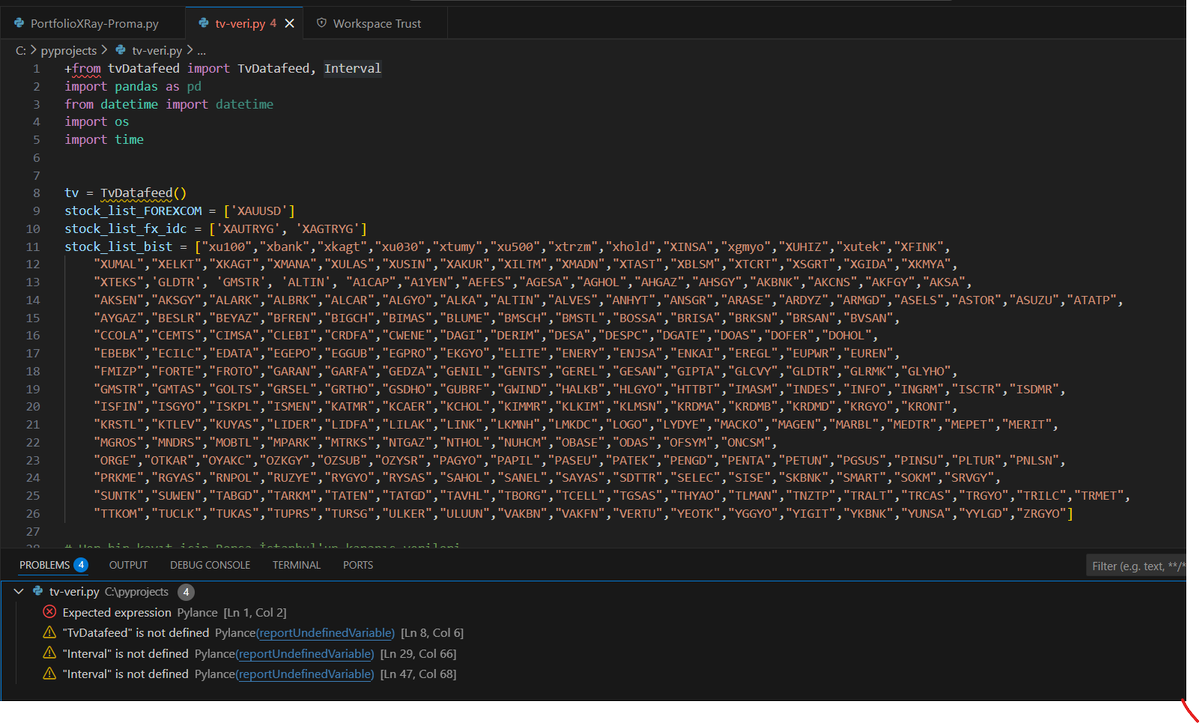1200x723 pixels.
Task: Open the tv-veri.py breadcrumb file name
Action: pos(156,50)
